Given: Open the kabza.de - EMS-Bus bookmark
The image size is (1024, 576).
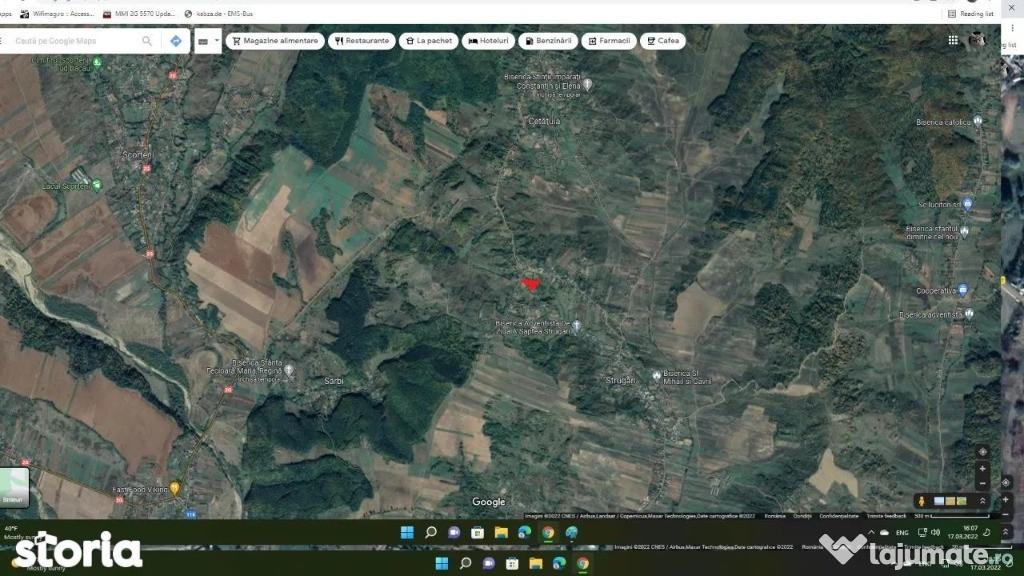Looking at the screenshot, I should pos(221,14).
